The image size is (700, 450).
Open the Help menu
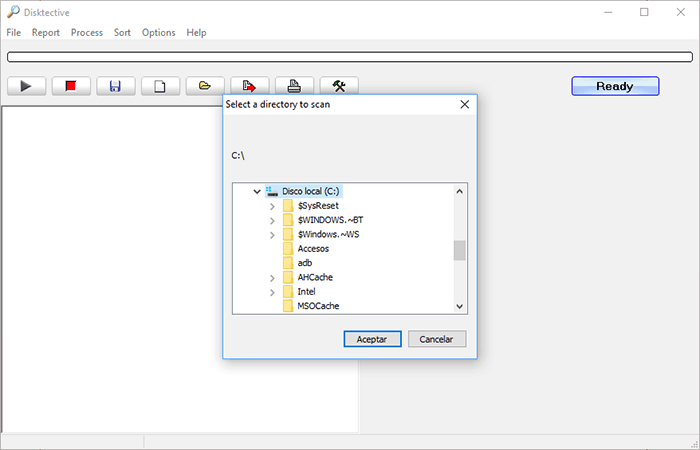point(196,33)
